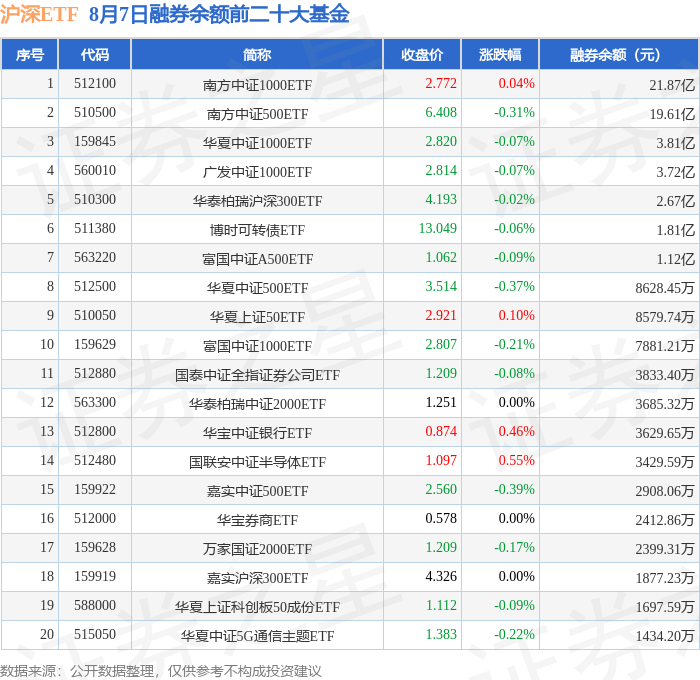The image size is (700, 680).
Task: Click balance value 8628.45万
Action: 665,288
